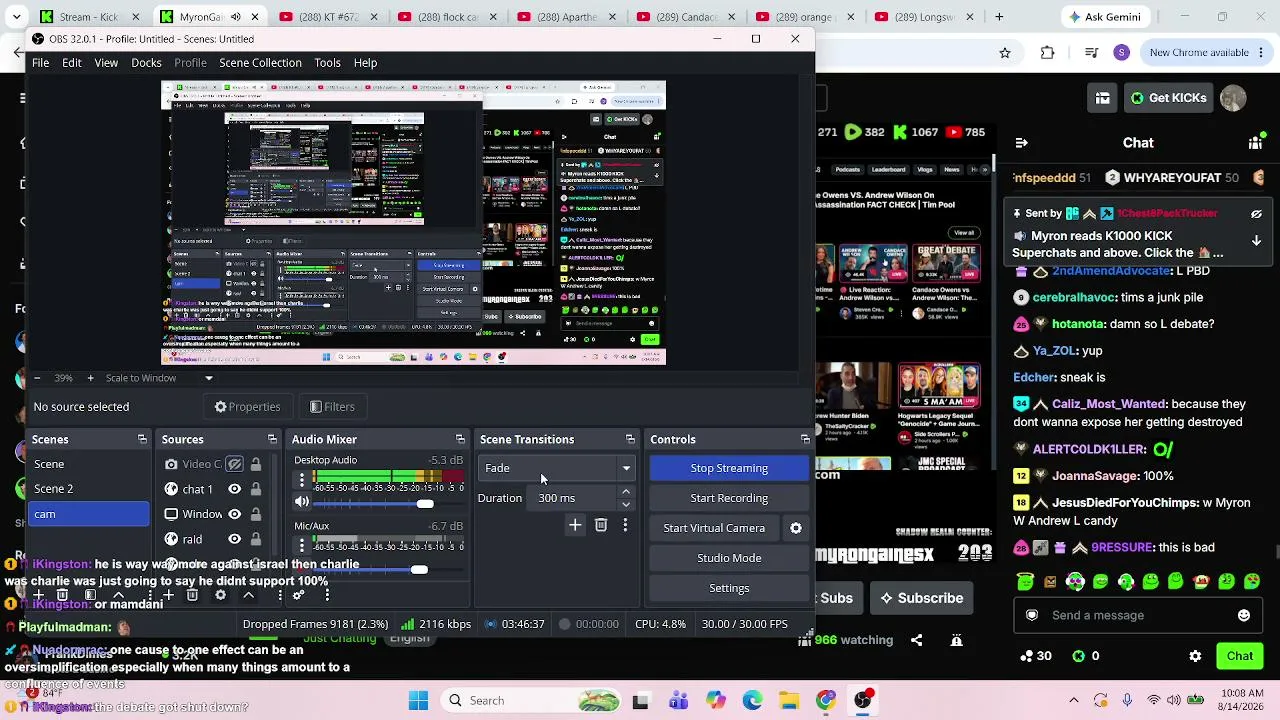The image size is (1280, 720).
Task: Open Kick chat viewers list icon
Action: point(1257,143)
